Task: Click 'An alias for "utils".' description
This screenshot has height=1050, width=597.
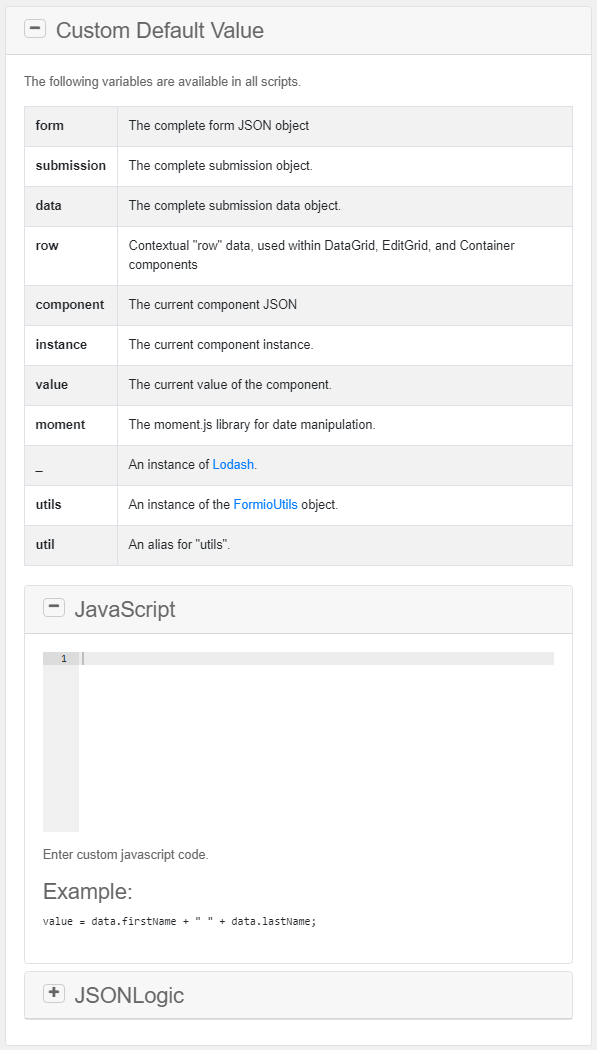Action: (179, 544)
